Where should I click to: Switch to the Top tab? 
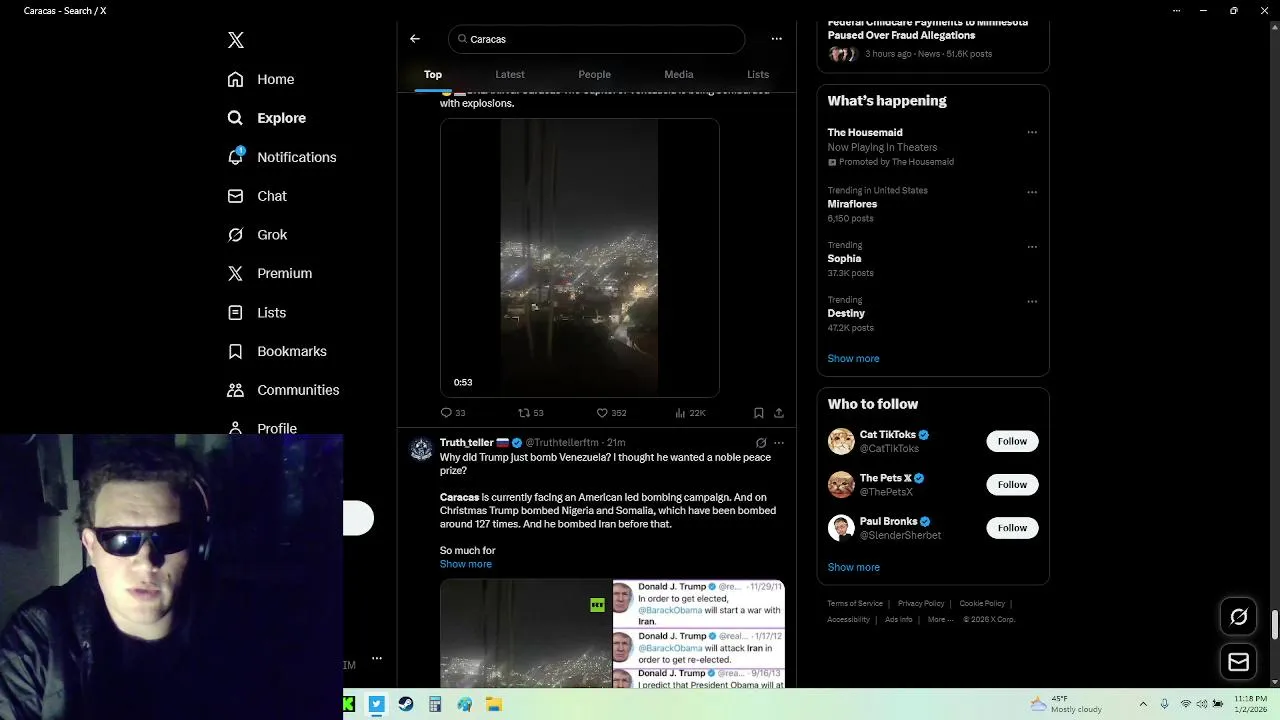pyautogui.click(x=433, y=74)
